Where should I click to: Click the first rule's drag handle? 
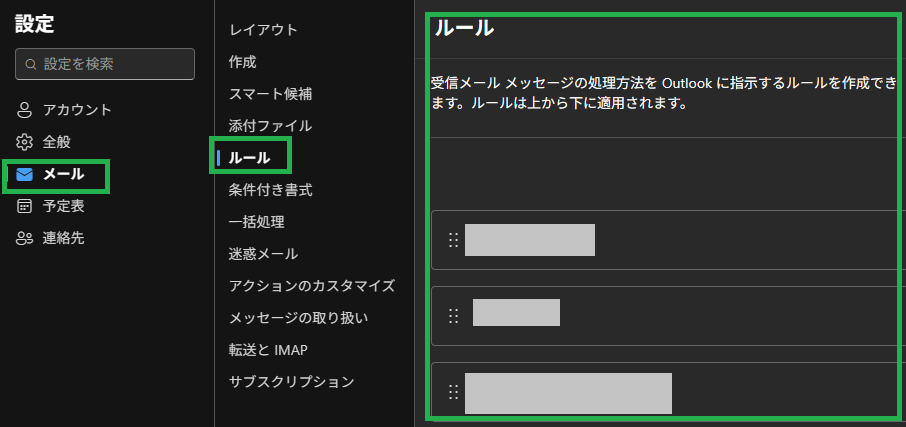pos(454,240)
